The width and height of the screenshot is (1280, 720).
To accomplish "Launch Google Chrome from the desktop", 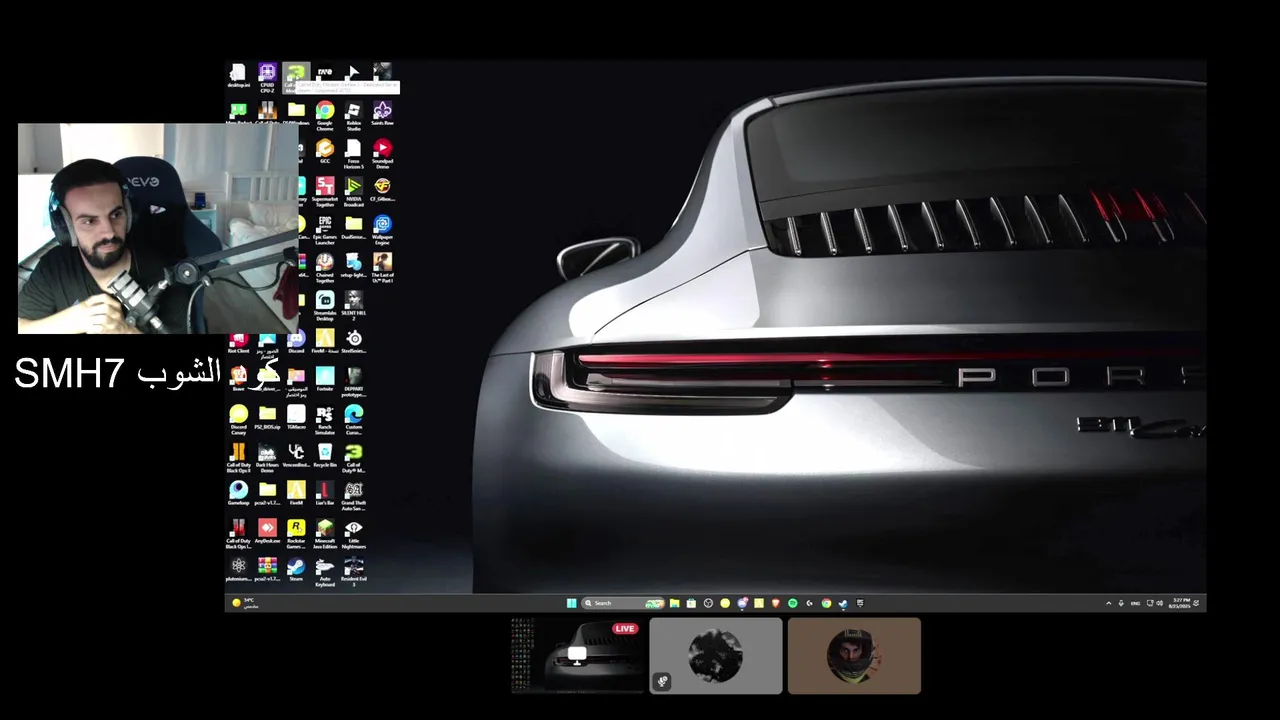I will (325, 115).
